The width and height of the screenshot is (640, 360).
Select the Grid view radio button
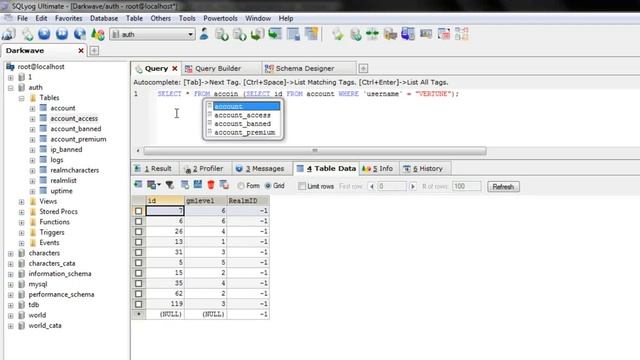pyautogui.click(x=268, y=186)
